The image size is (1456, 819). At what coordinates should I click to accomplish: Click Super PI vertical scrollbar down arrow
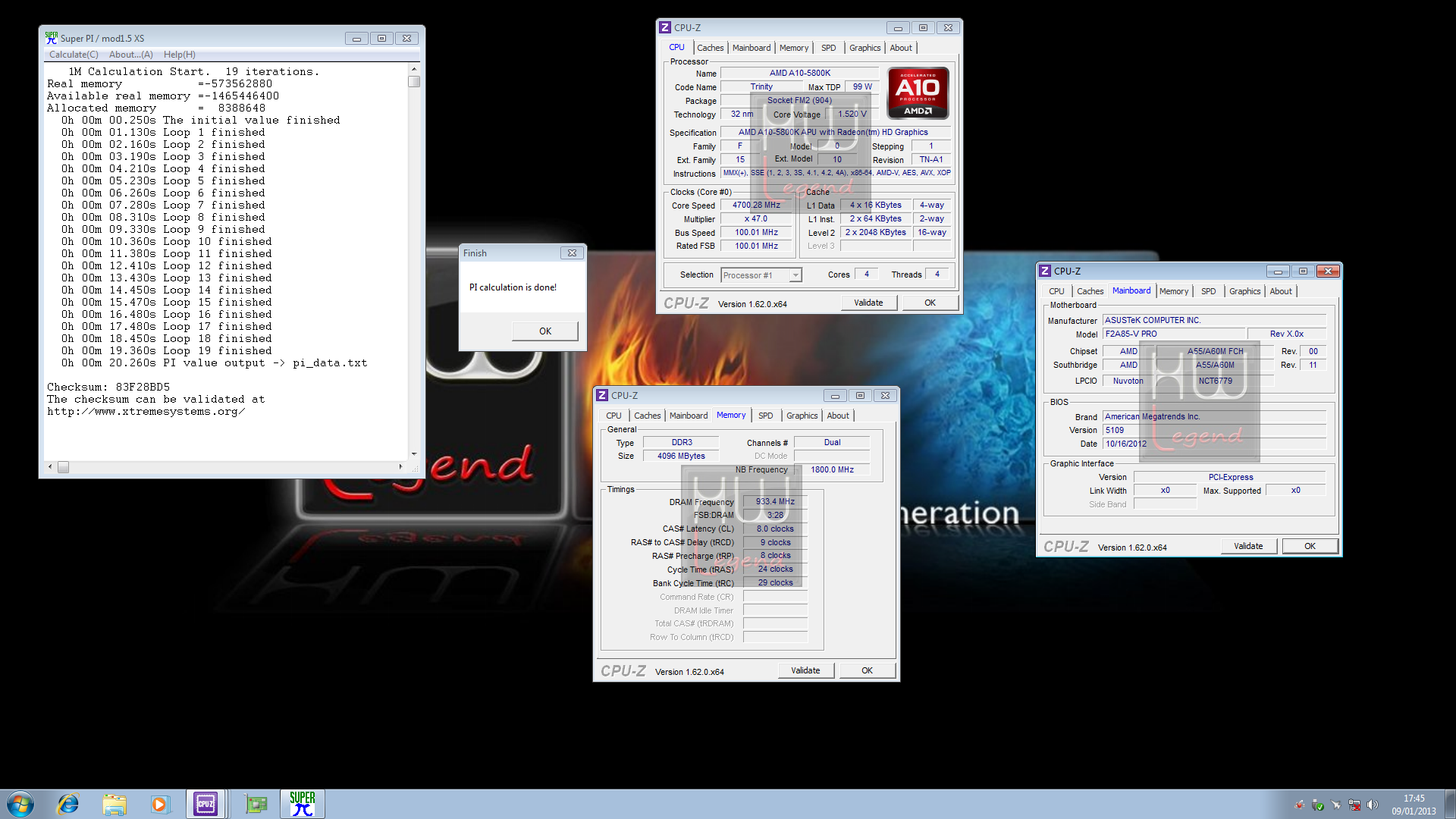[x=414, y=453]
